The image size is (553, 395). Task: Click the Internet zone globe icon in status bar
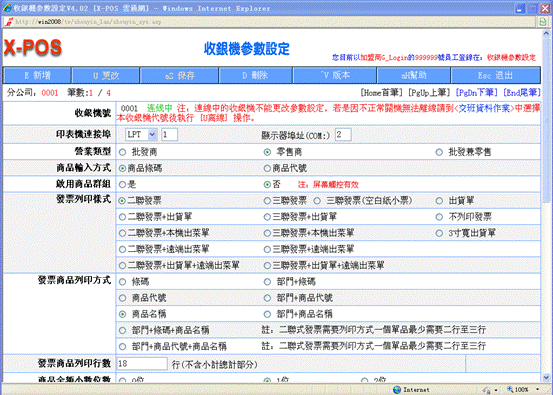point(397,390)
